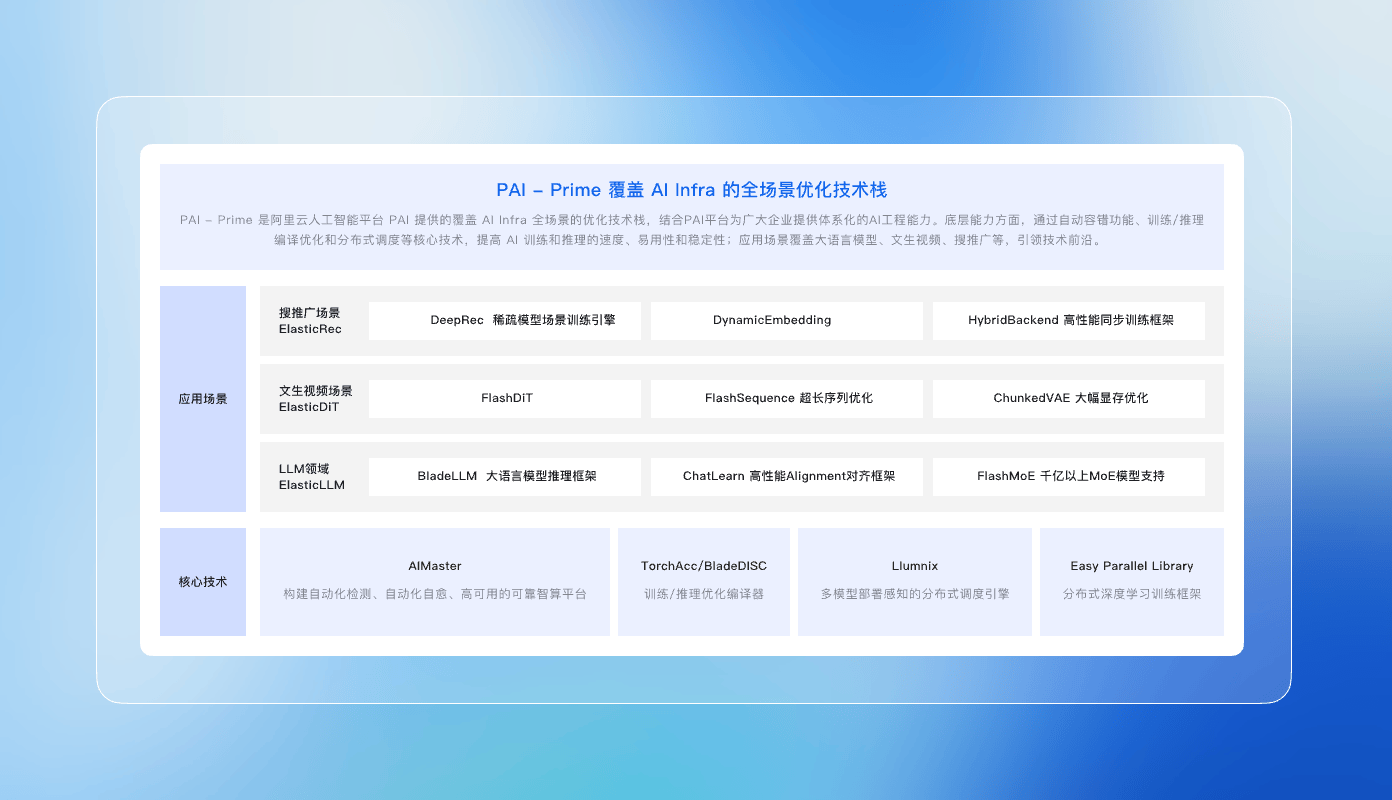Click the "ChunkedVAE 大幅显存优化" box
Screen dimensions: 1392x800
tap(1069, 399)
